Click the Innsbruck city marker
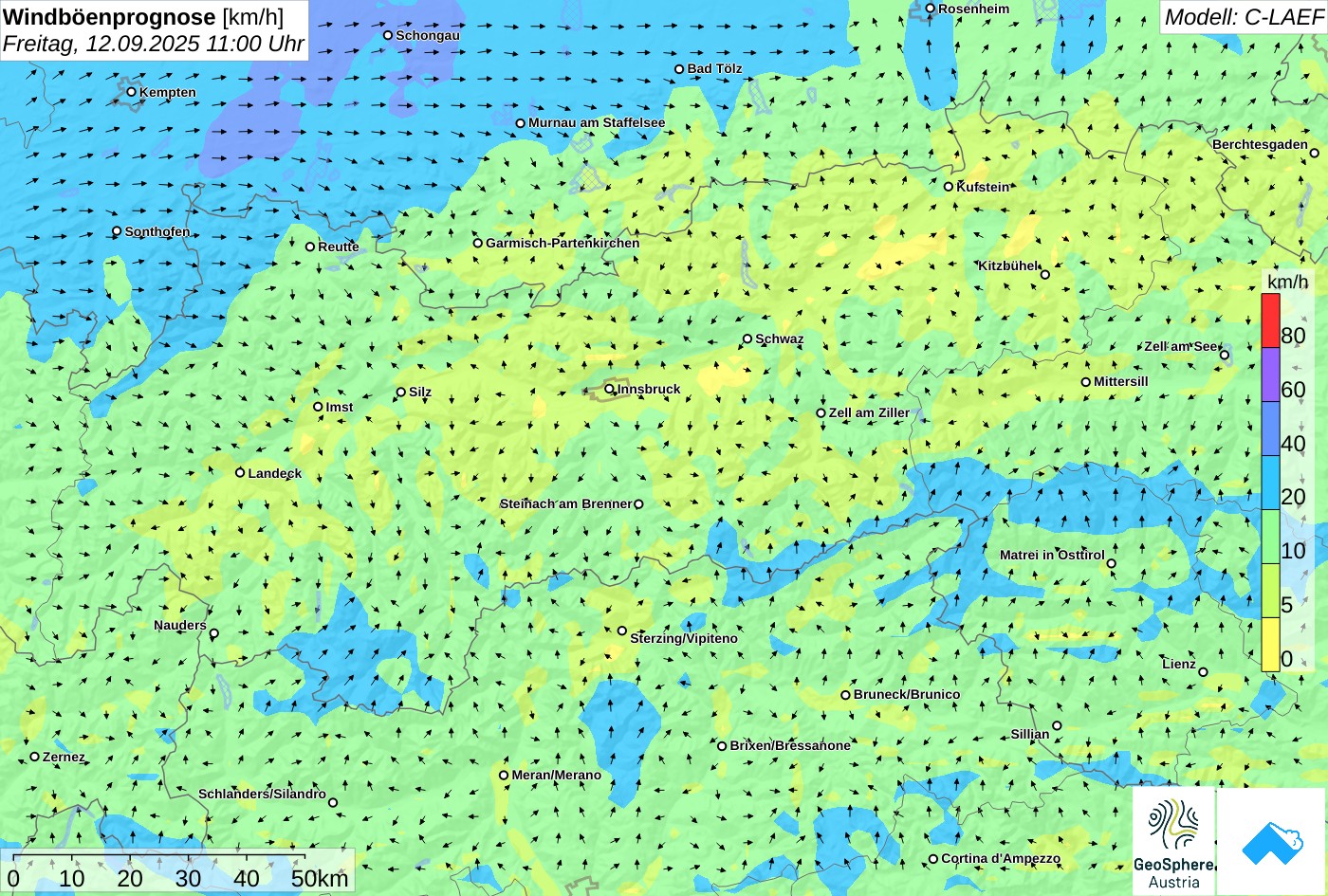 click(x=610, y=388)
